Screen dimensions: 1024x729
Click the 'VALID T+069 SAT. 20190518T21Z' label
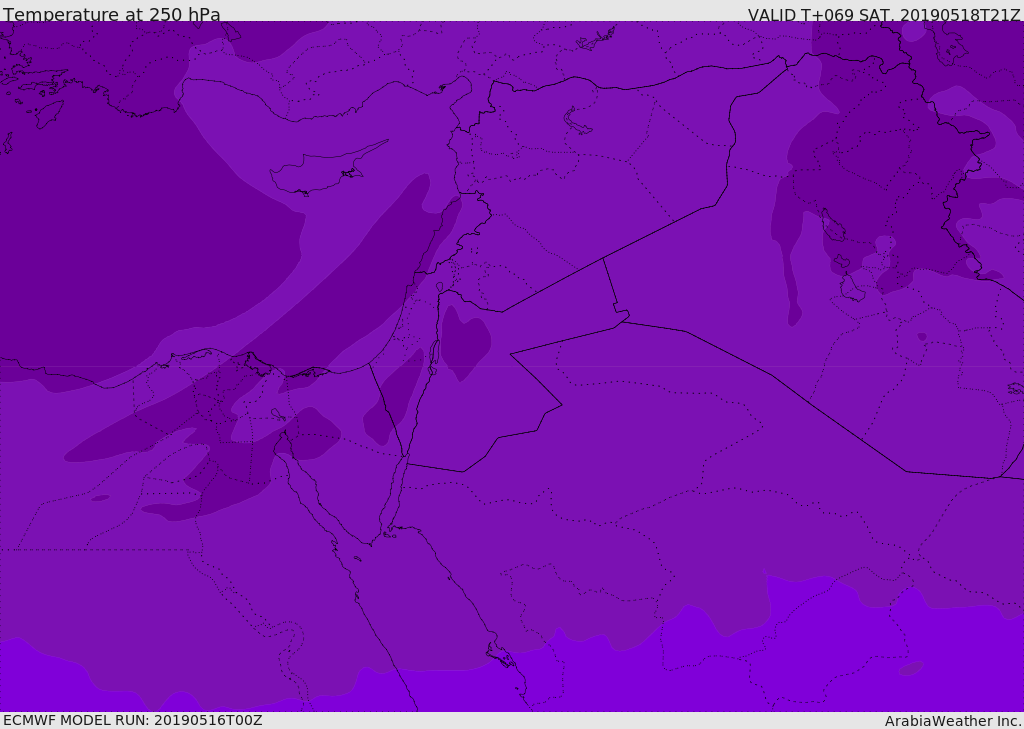(884, 15)
